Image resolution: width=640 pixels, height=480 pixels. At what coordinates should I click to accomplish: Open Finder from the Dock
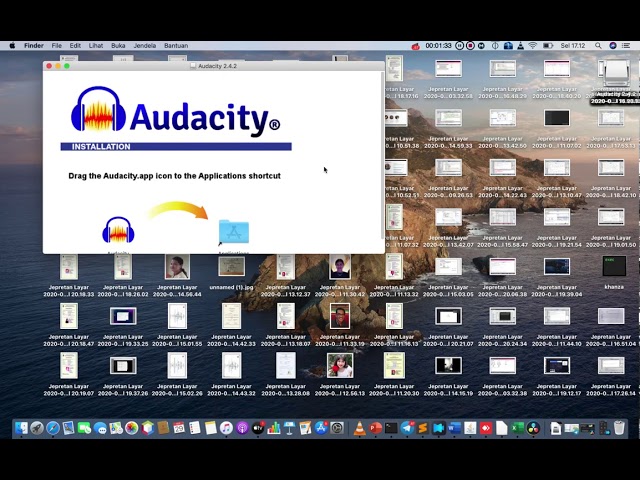[x=21, y=428]
